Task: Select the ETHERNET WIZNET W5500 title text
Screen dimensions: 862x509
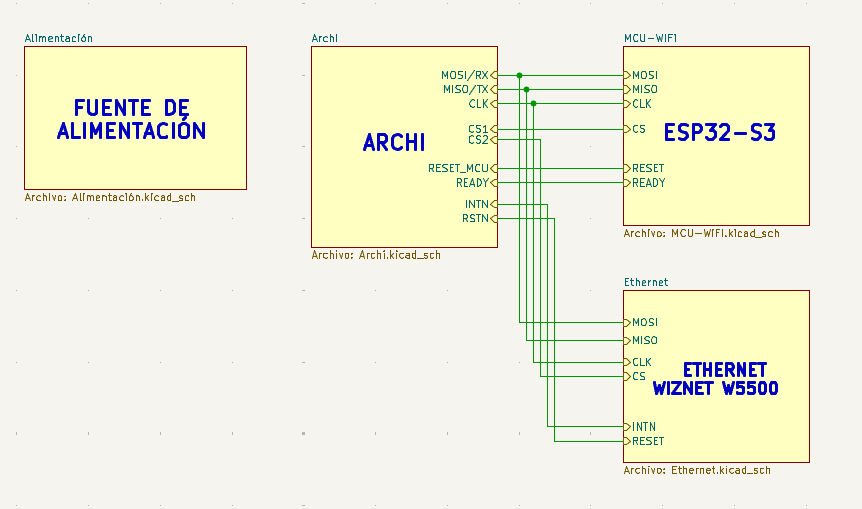Action: (x=716, y=379)
